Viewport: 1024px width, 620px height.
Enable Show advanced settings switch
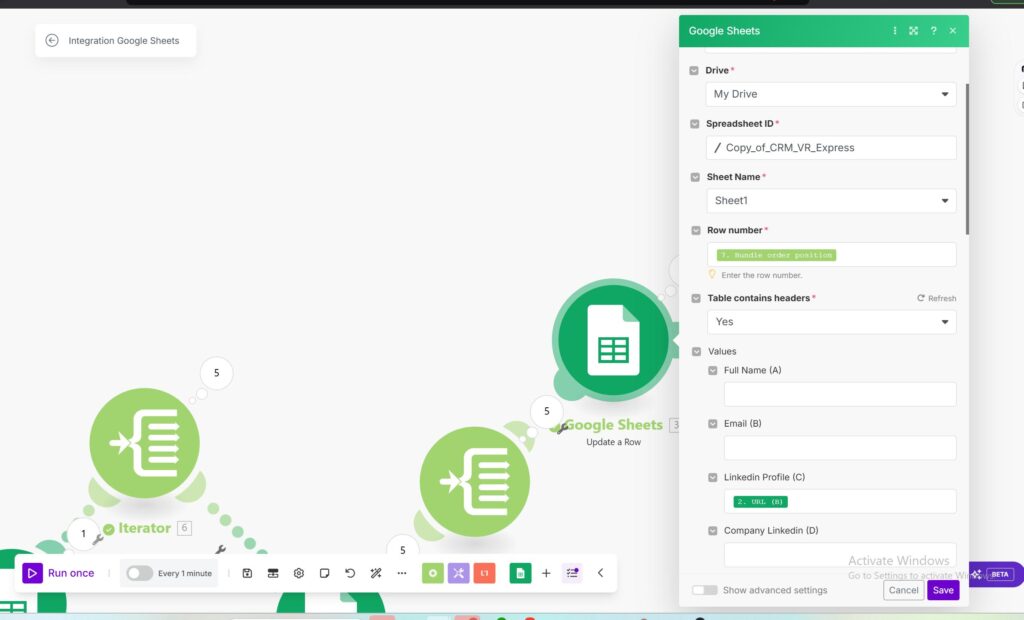705,590
